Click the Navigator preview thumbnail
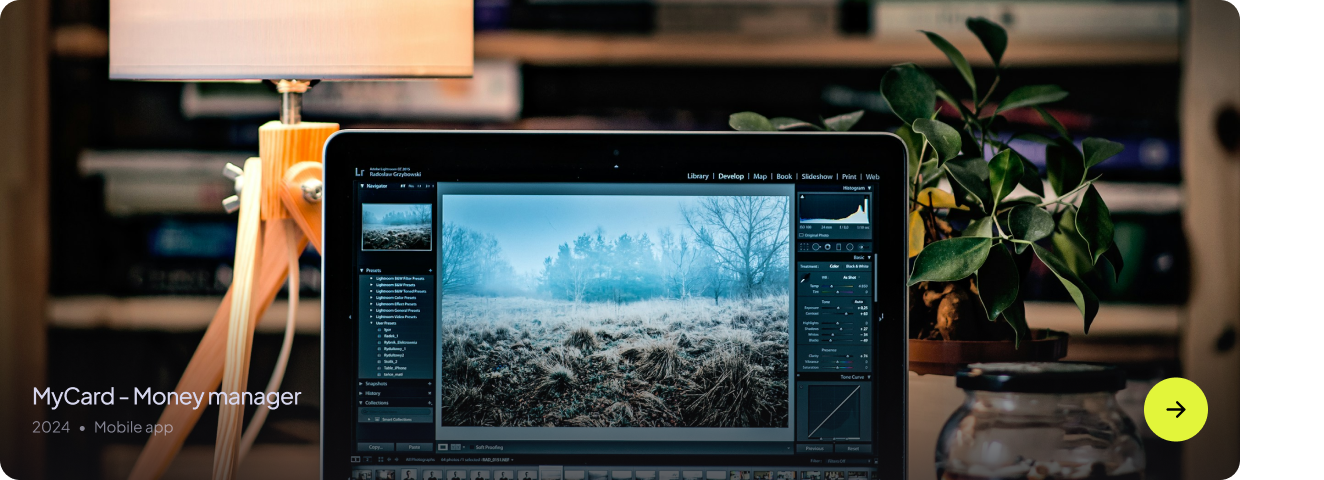The height and width of the screenshot is (480, 1324). tap(396, 227)
